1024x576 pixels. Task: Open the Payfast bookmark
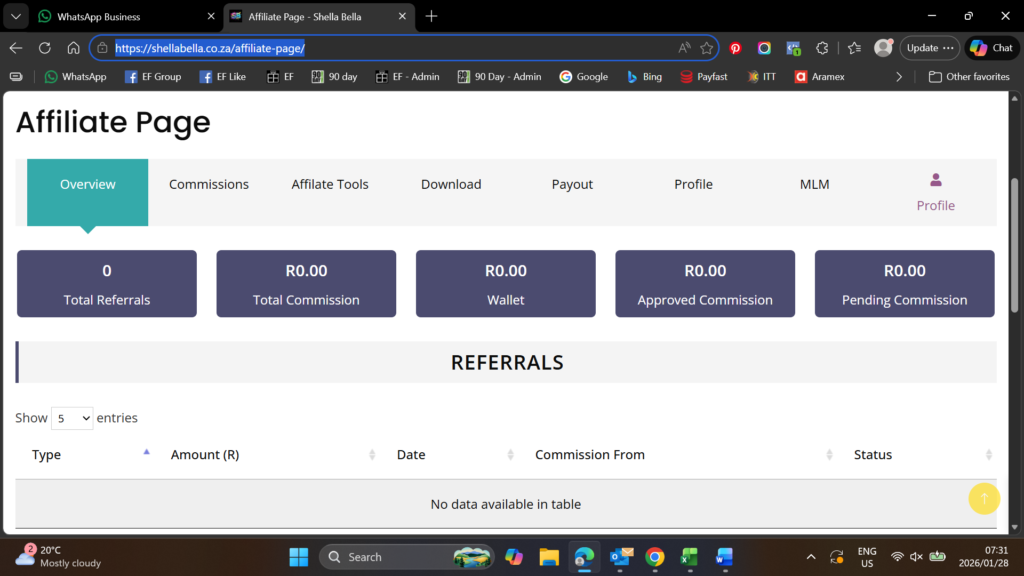703,76
